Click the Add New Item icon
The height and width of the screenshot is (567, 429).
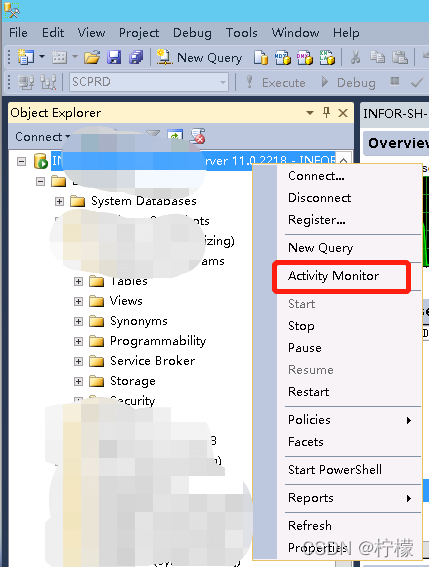[59, 57]
